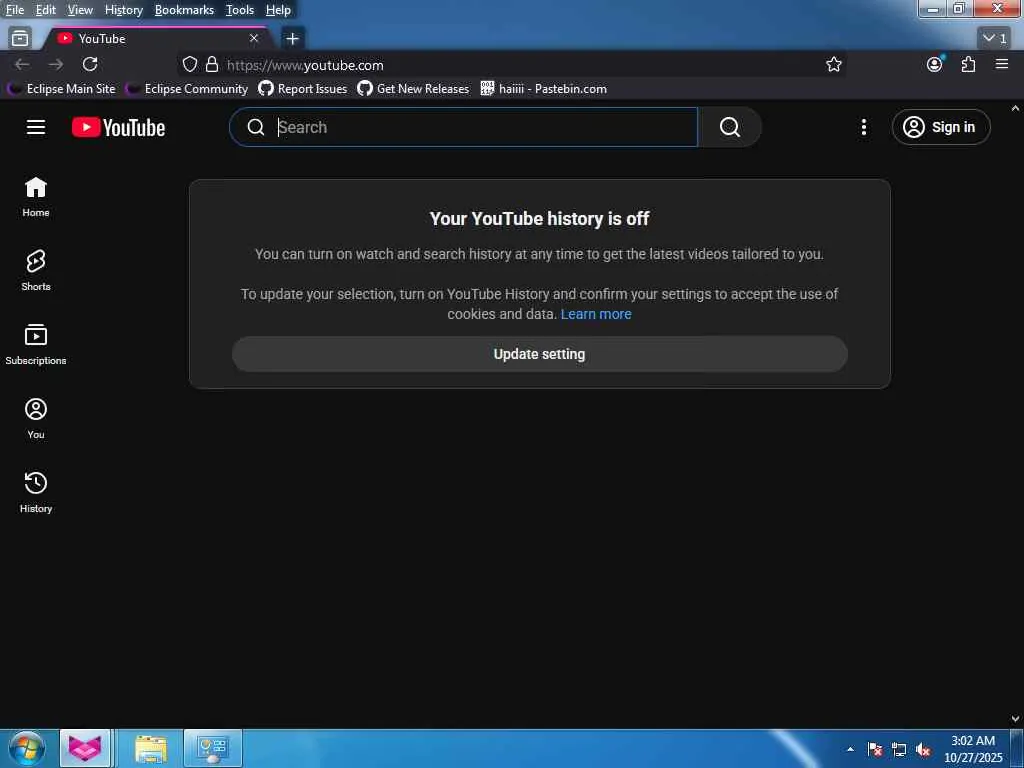This screenshot has width=1024, height=768.
Task: Open the View menu
Action: coord(80,10)
